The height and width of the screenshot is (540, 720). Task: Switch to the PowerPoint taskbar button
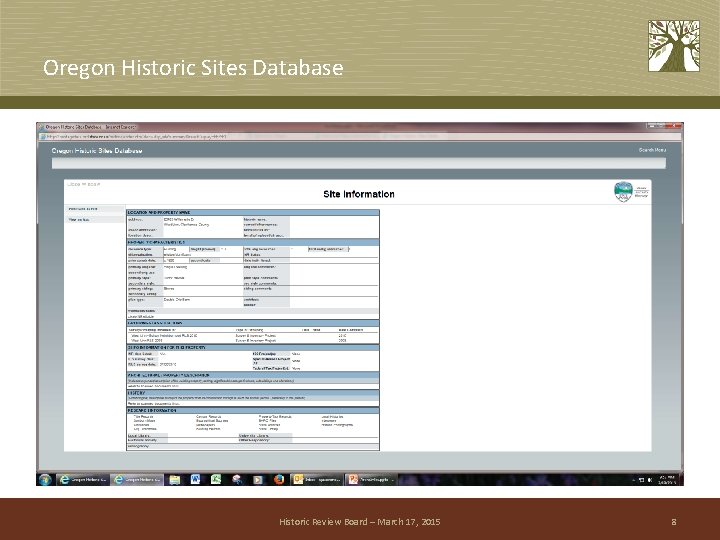[x=371, y=479]
